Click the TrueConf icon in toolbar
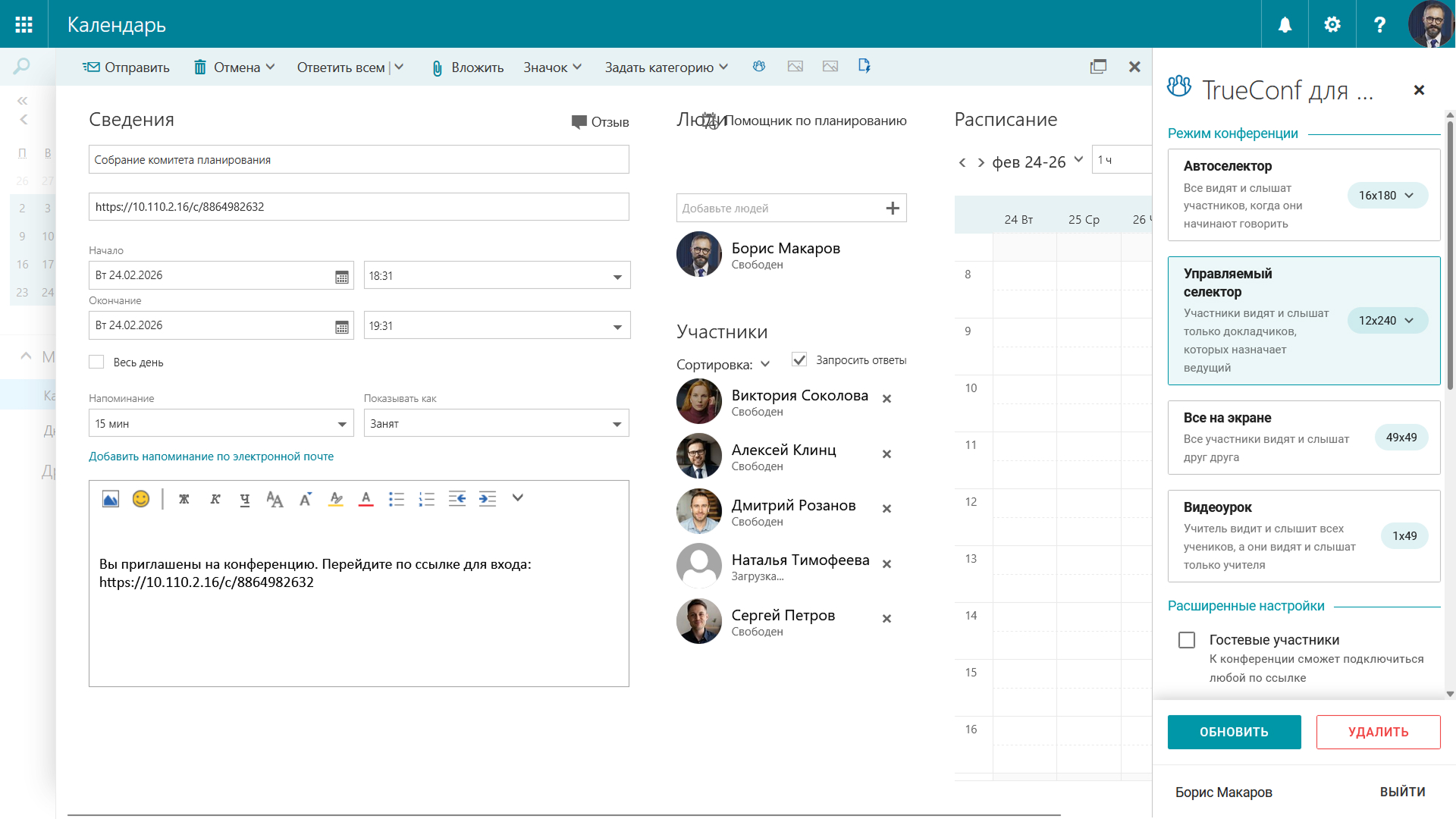This screenshot has height=819, width=1456. [x=759, y=67]
